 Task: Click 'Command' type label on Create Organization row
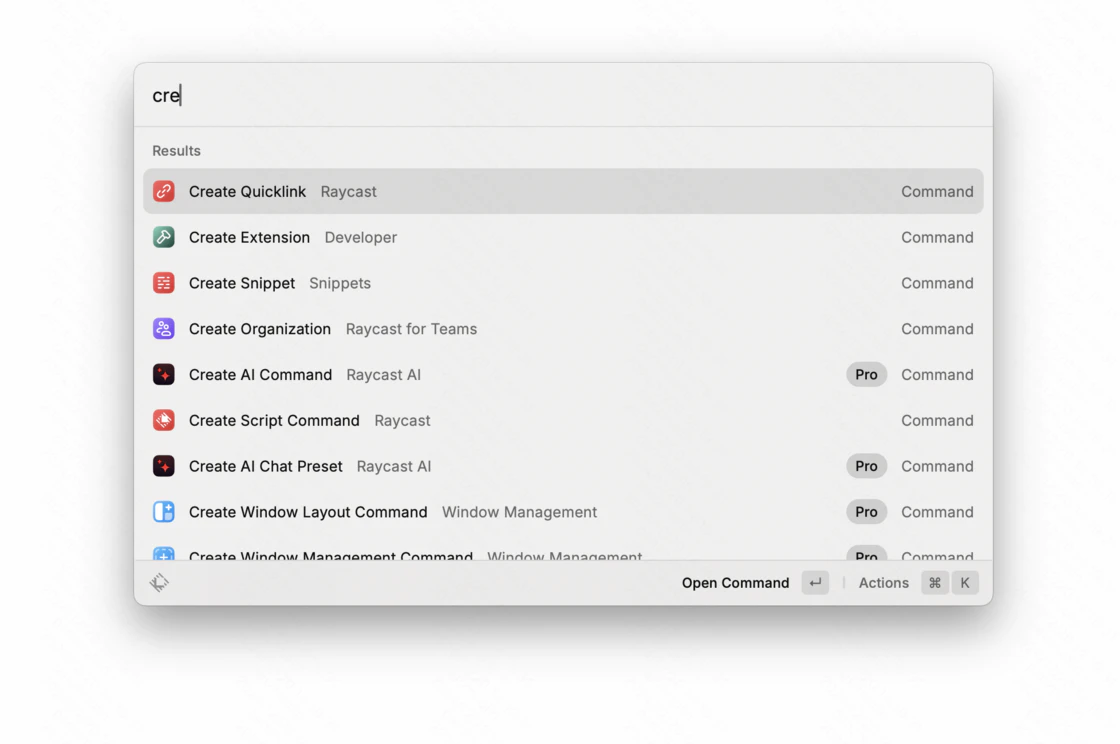(937, 328)
